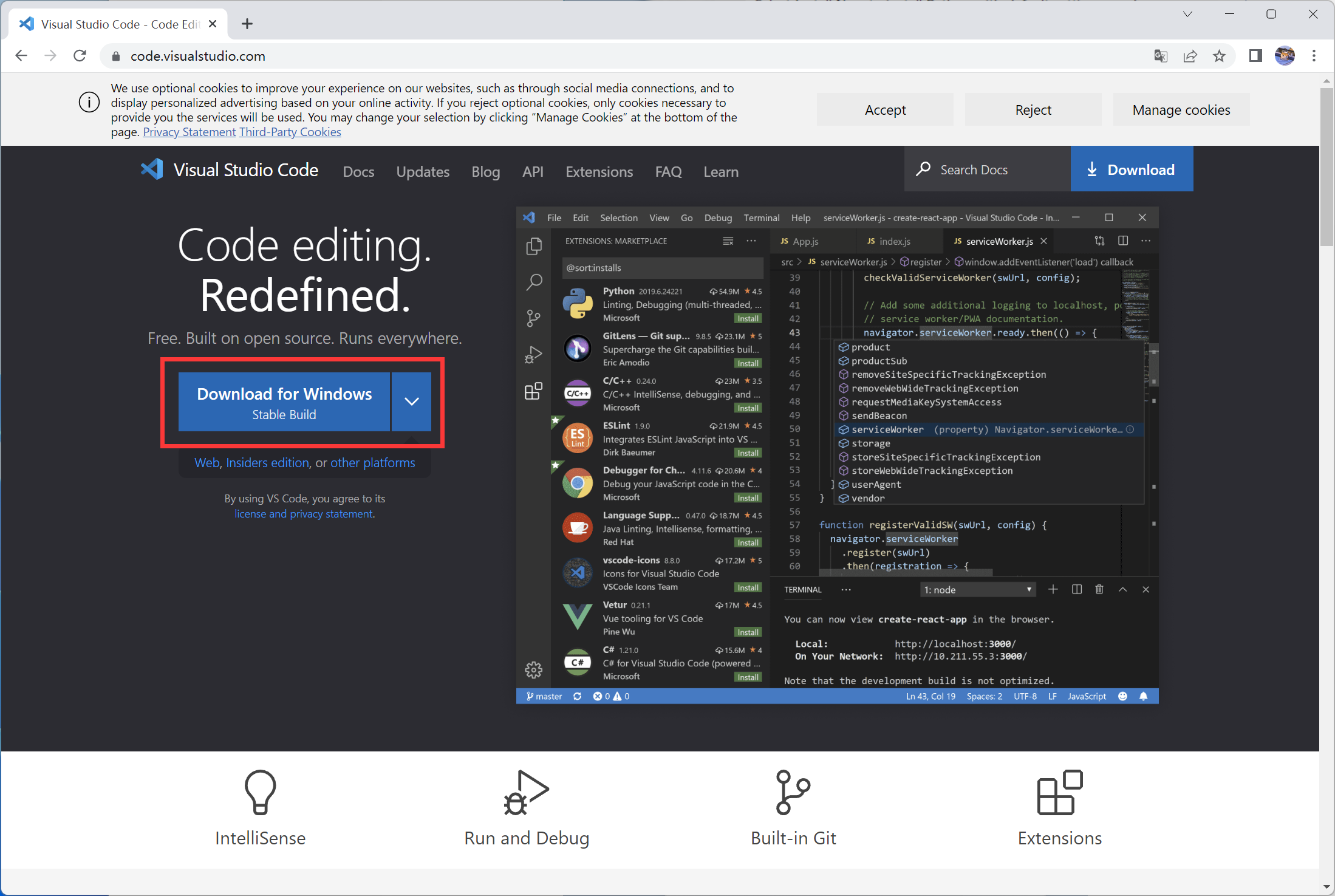
Task: Accept optional cookies
Action: point(885,110)
